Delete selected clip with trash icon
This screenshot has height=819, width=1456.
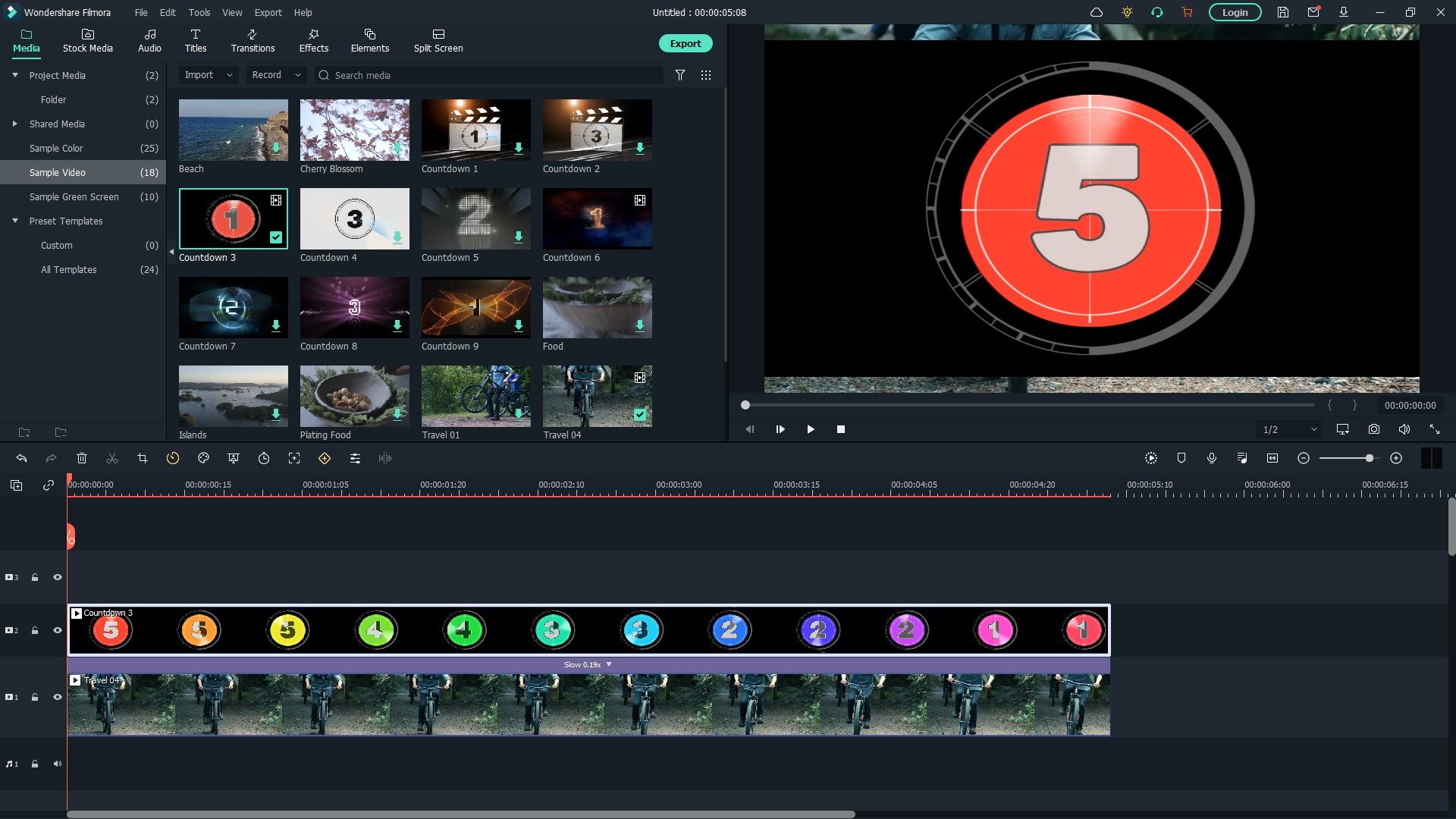pyautogui.click(x=82, y=458)
